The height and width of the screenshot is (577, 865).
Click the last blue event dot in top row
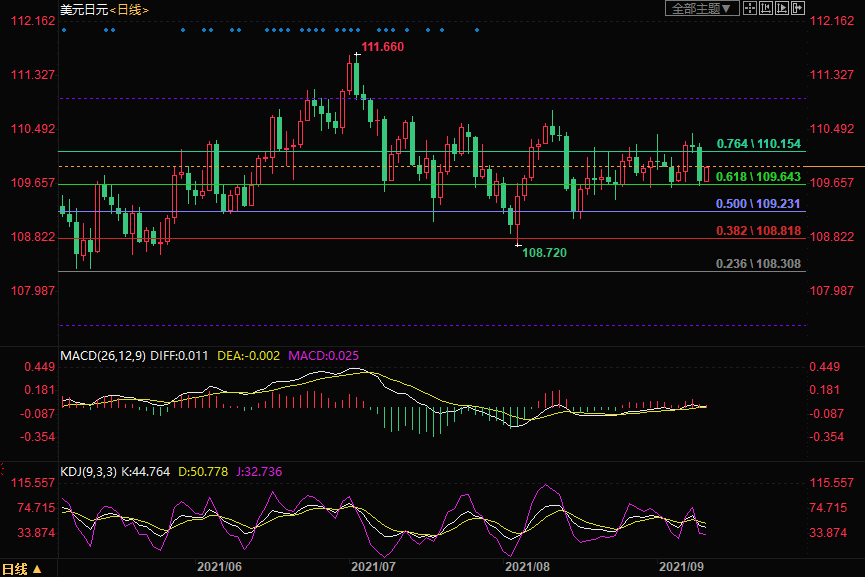click(x=477, y=30)
